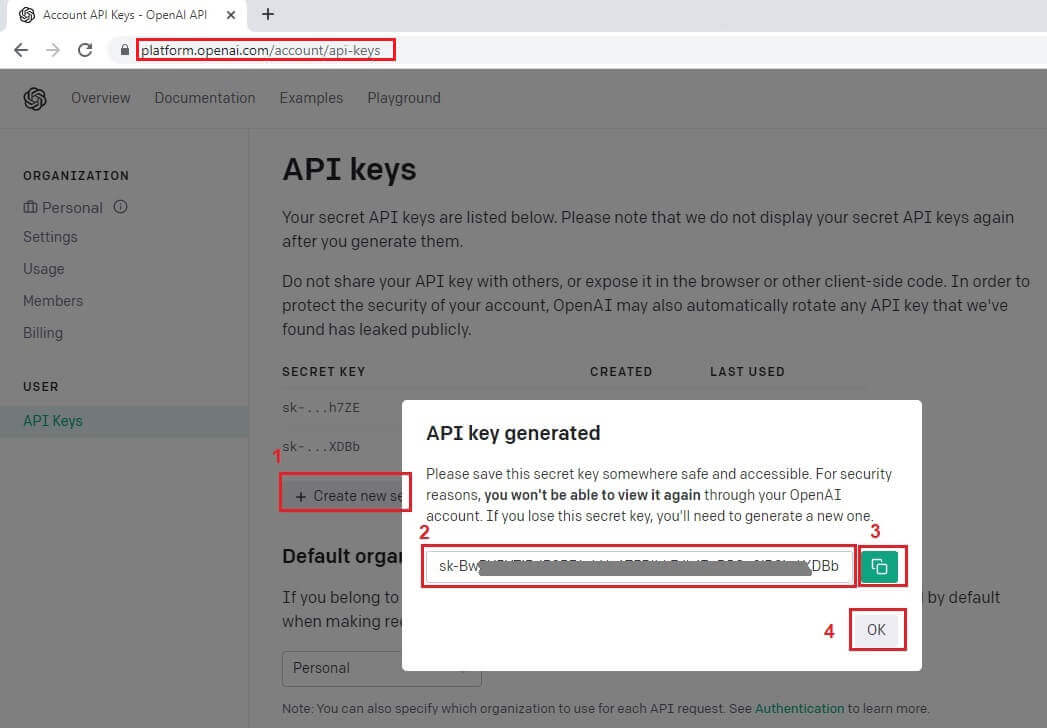Click the CREATED column header
The height and width of the screenshot is (728, 1047).
tap(621, 372)
